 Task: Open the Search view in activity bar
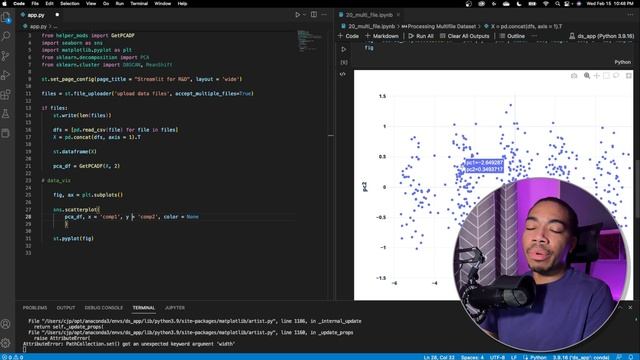pyautogui.click(x=6, y=36)
